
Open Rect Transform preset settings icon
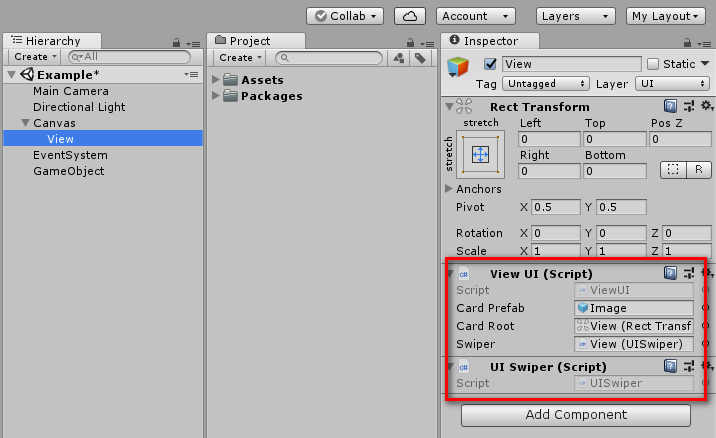689,106
